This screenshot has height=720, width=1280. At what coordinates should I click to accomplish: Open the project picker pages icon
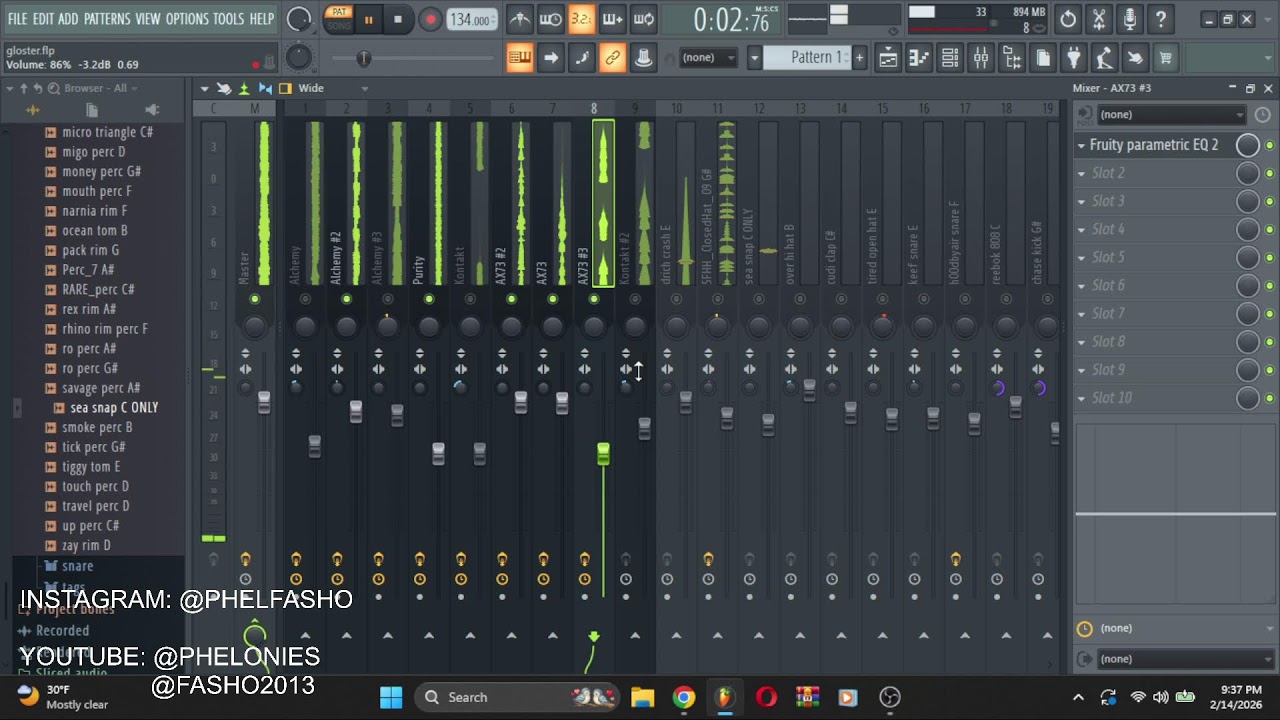pos(1043,58)
